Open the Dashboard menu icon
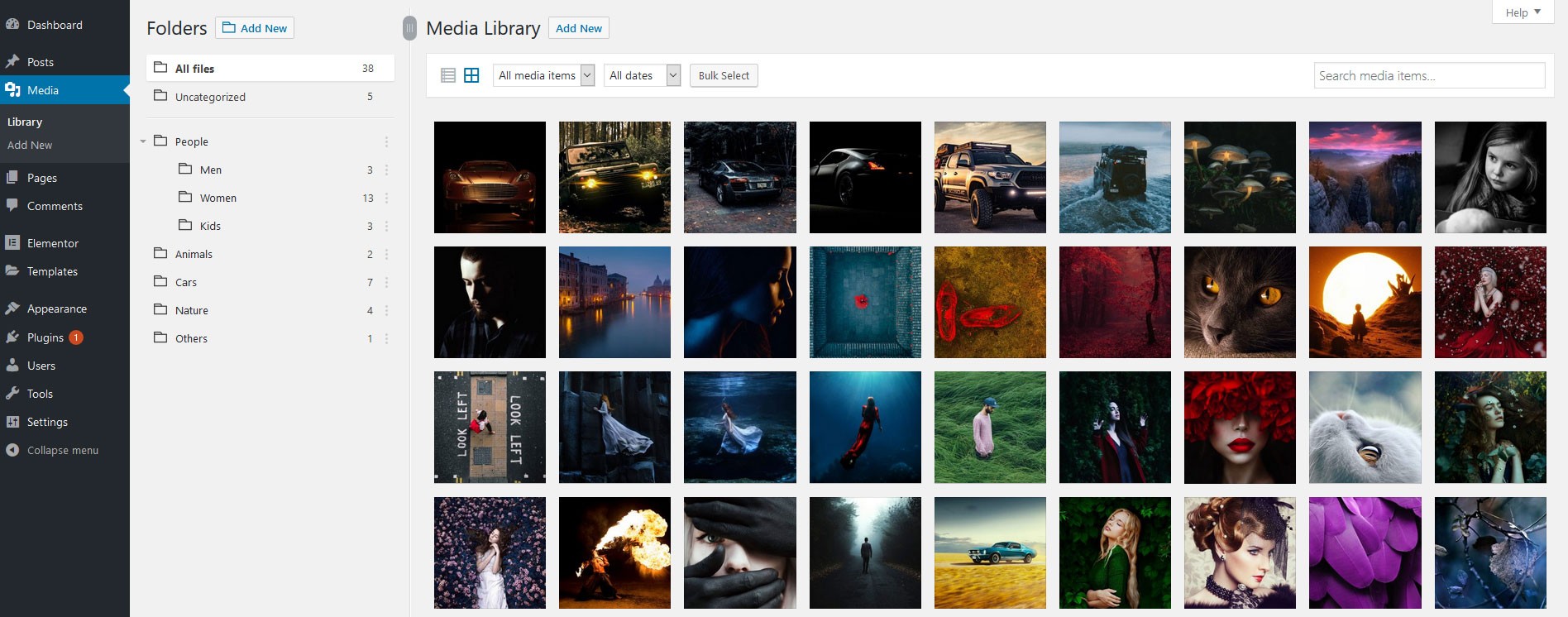This screenshot has width=1568, height=617. tap(12, 25)
